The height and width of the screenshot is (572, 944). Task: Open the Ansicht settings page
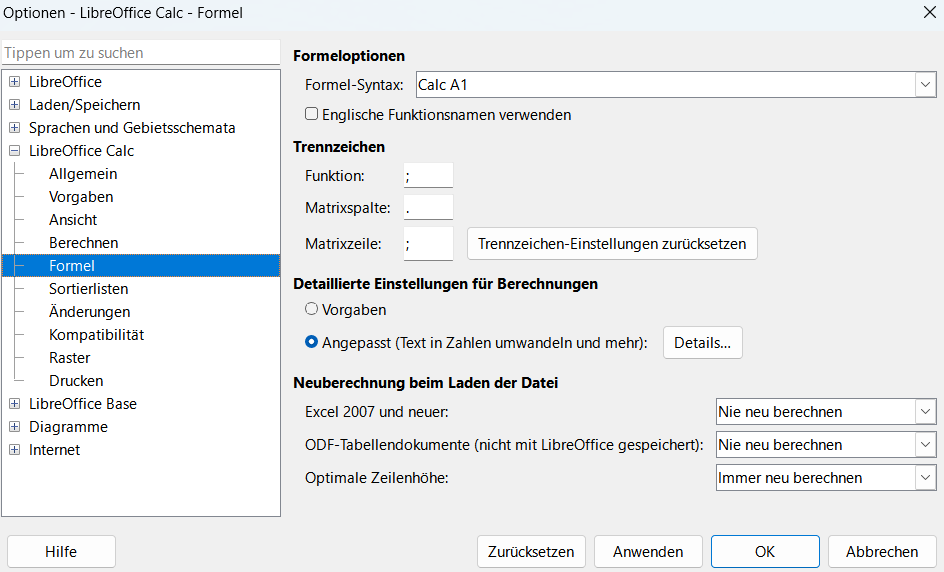click(73, 220)
